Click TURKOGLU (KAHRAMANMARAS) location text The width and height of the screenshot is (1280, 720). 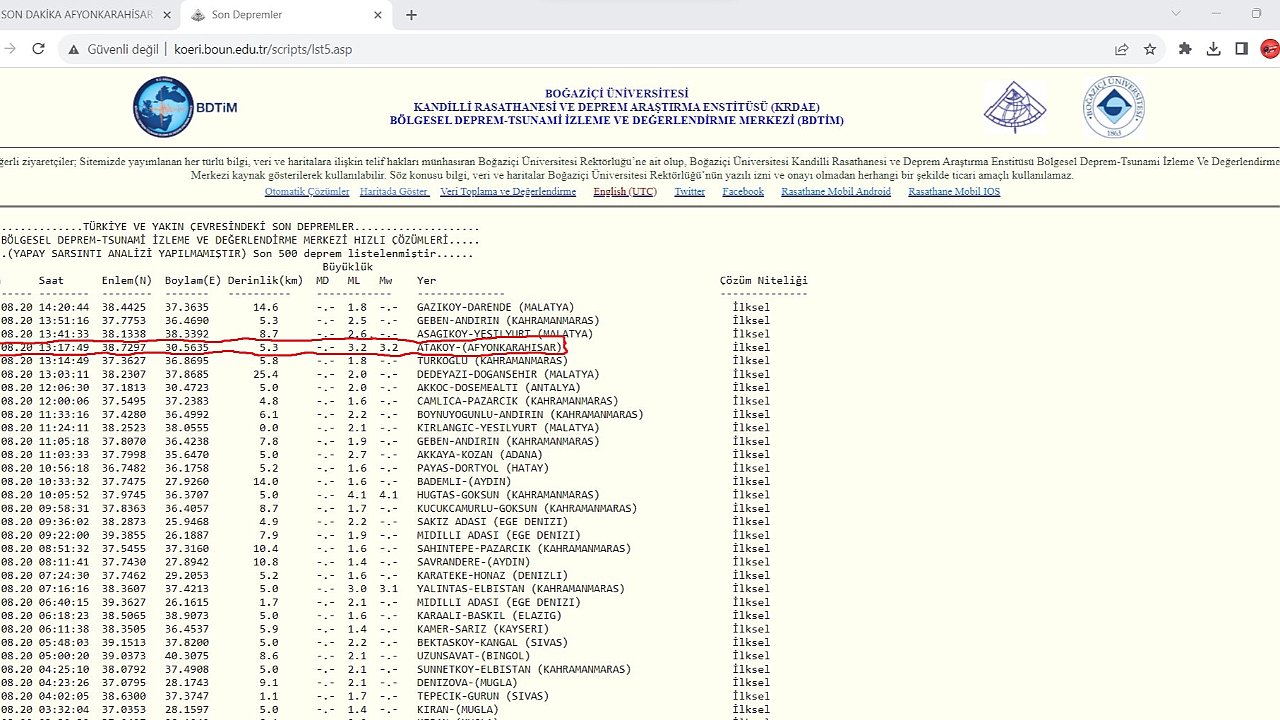point(492,361)
